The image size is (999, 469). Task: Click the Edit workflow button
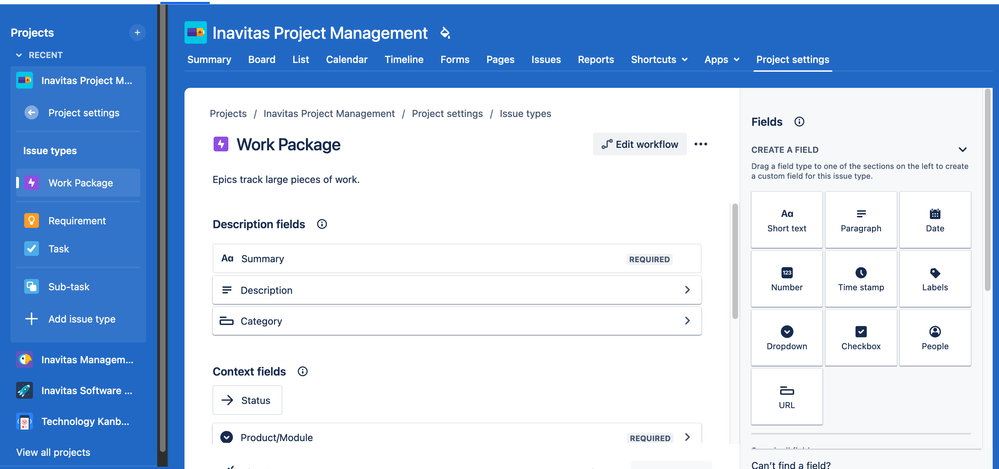640,144
